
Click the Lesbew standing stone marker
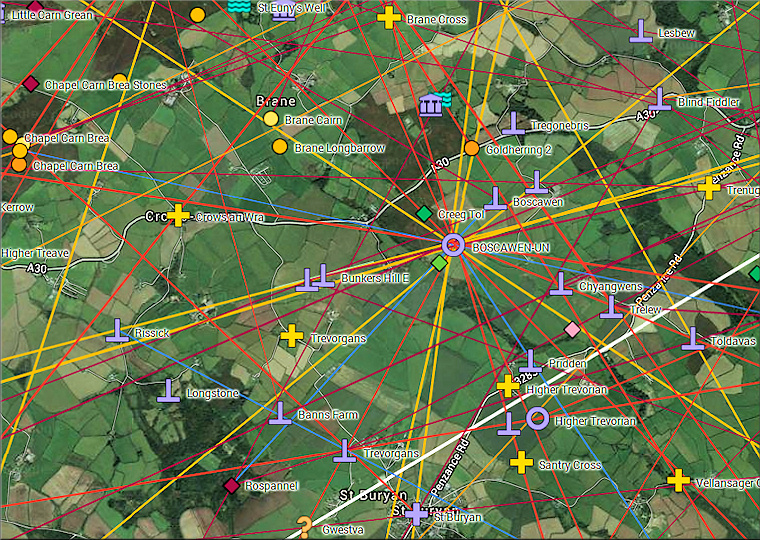pyautogui.click(x=641, y=32)
